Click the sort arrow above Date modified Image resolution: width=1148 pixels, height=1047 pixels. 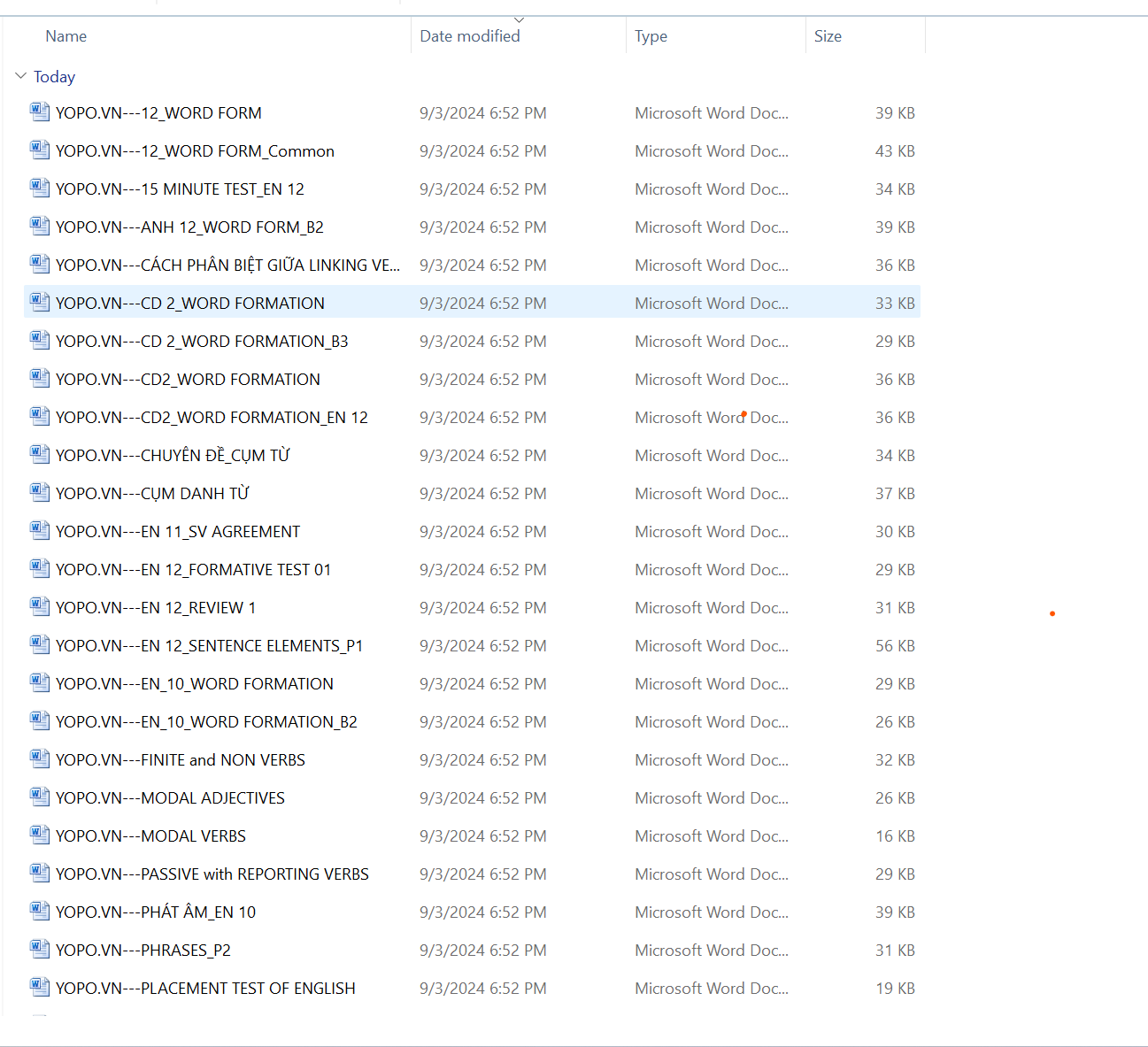[x=520, y=19]
